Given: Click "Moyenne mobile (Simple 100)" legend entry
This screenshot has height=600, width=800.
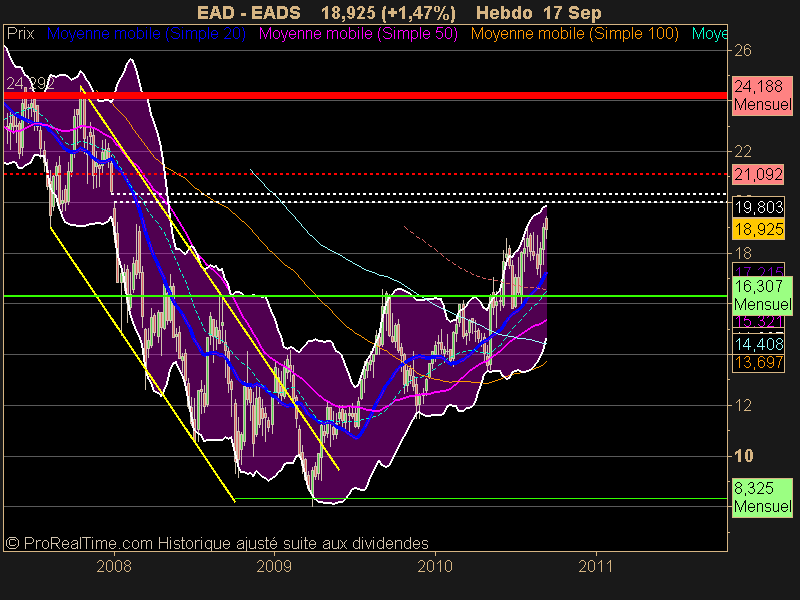Looking at the screenshot, I should click(574, 34).
